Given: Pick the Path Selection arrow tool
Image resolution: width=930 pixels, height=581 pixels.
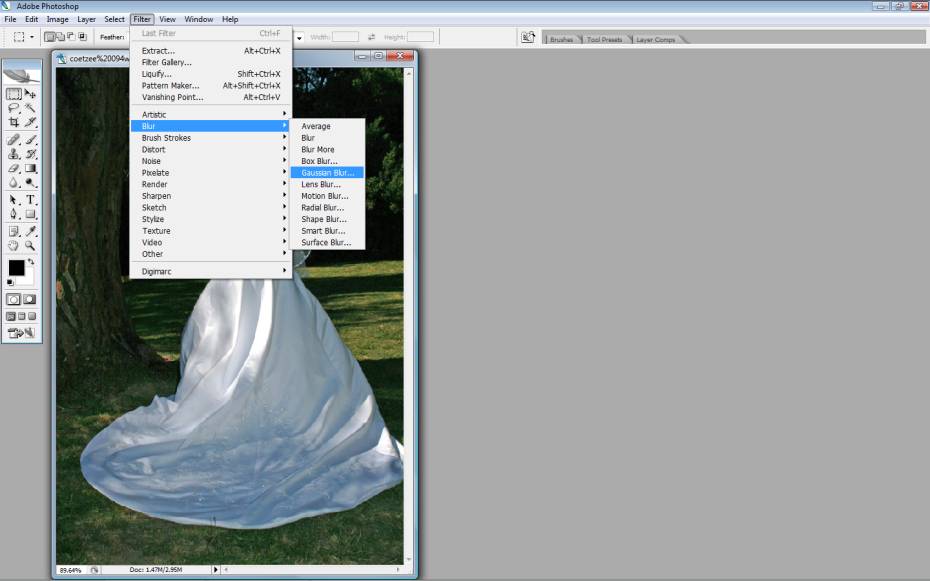Looking at the screenshot, I should [x=14, y=200].
